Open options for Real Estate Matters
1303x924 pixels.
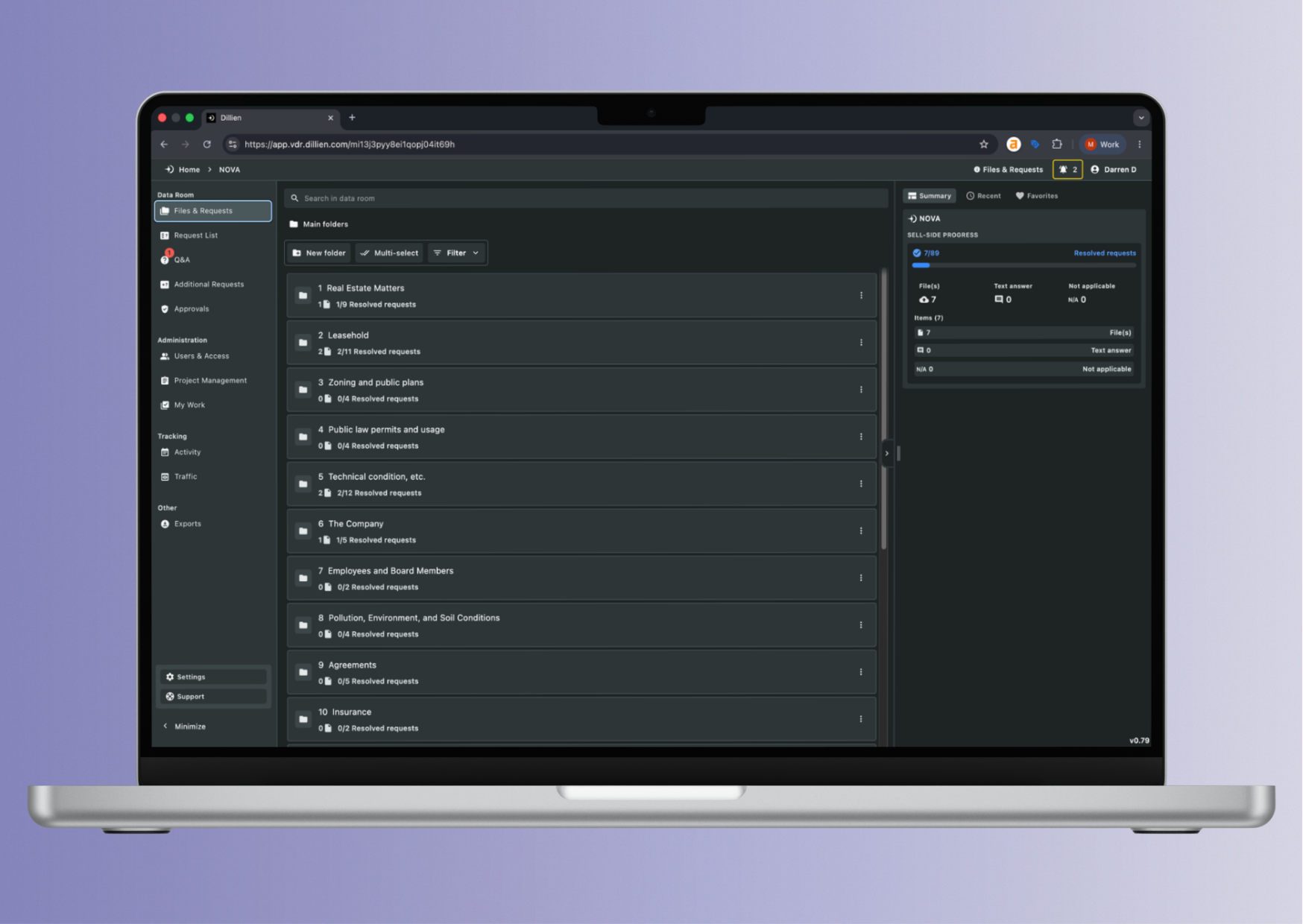(861, 296)
